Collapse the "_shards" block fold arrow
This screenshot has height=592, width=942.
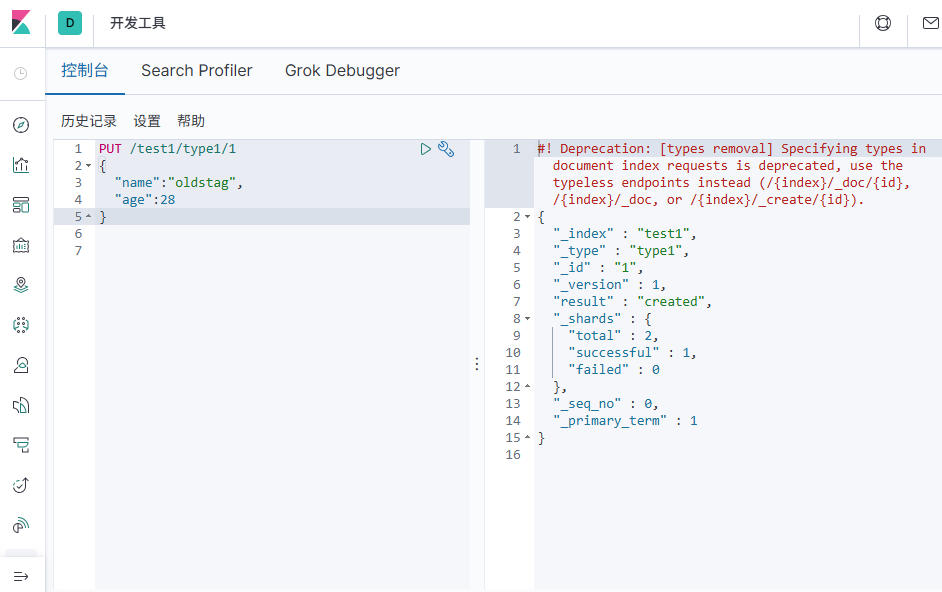[x=528, y=319]
